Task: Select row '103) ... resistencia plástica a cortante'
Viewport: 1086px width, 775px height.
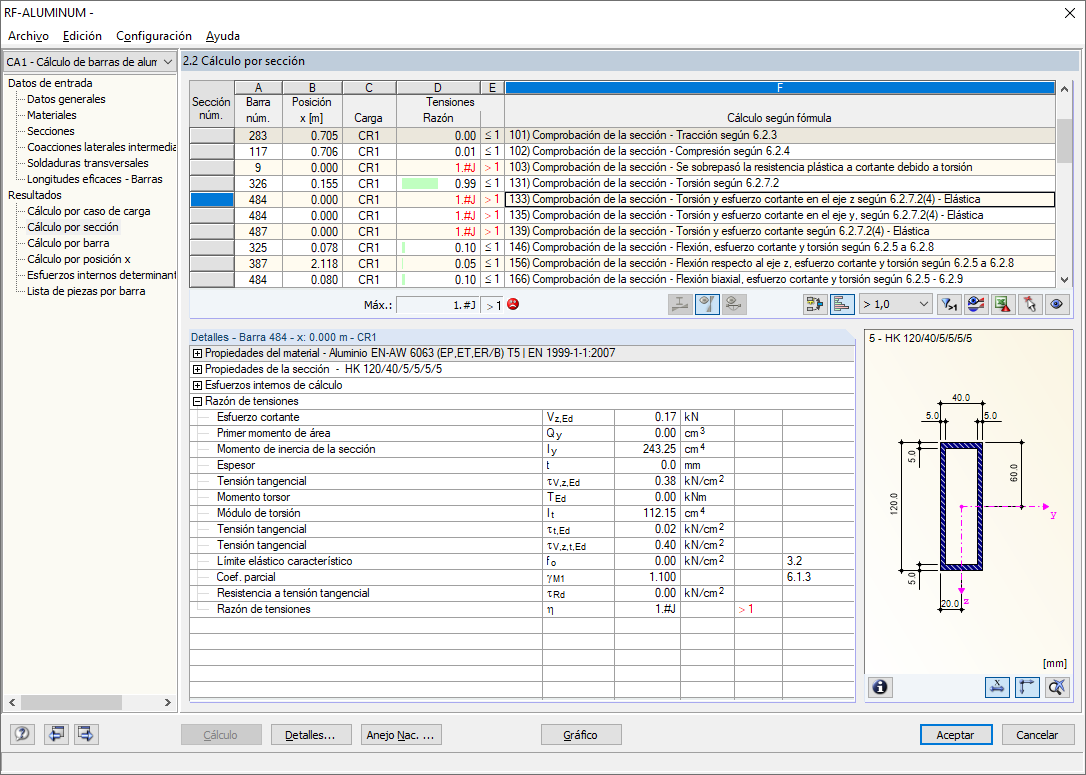Action: pos(779,168)
